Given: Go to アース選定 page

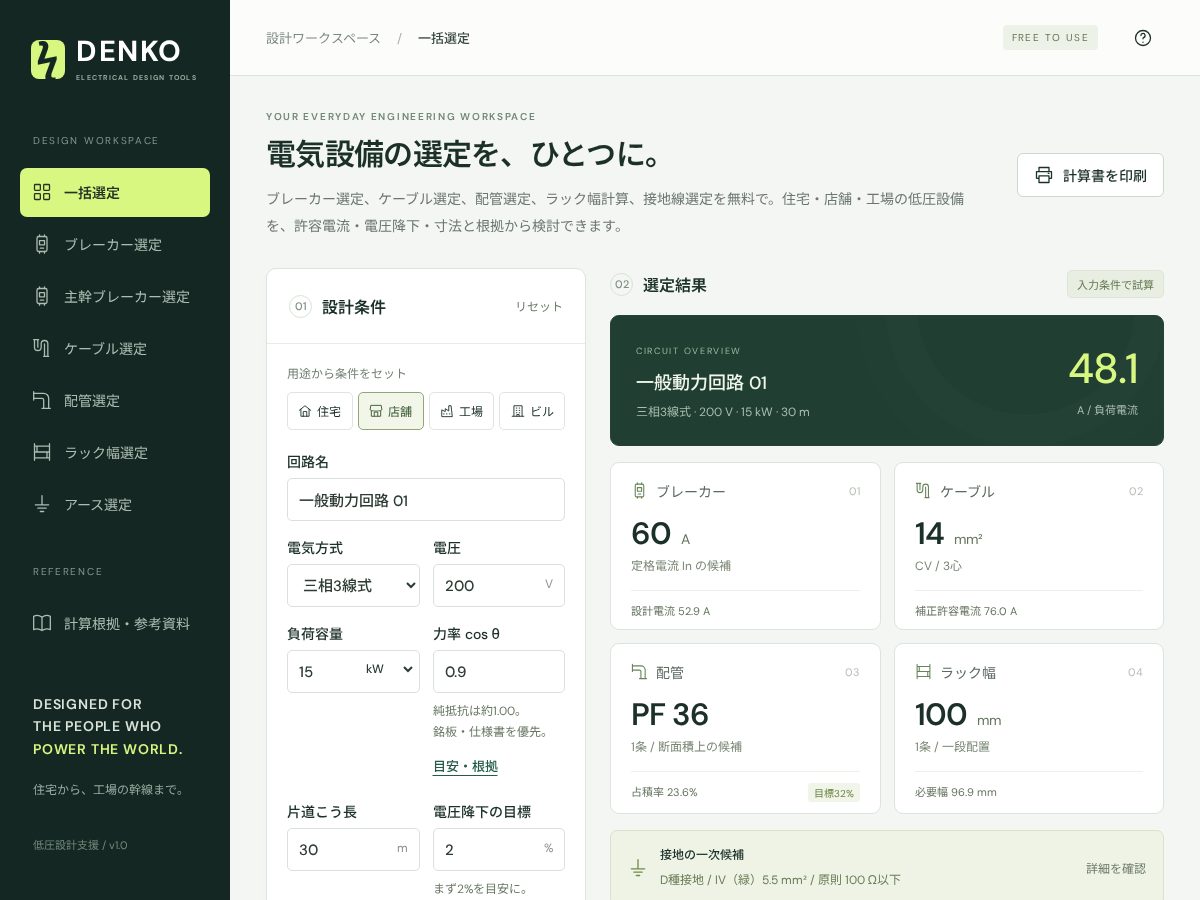Looking at the screenshot, I should [115, 504].
